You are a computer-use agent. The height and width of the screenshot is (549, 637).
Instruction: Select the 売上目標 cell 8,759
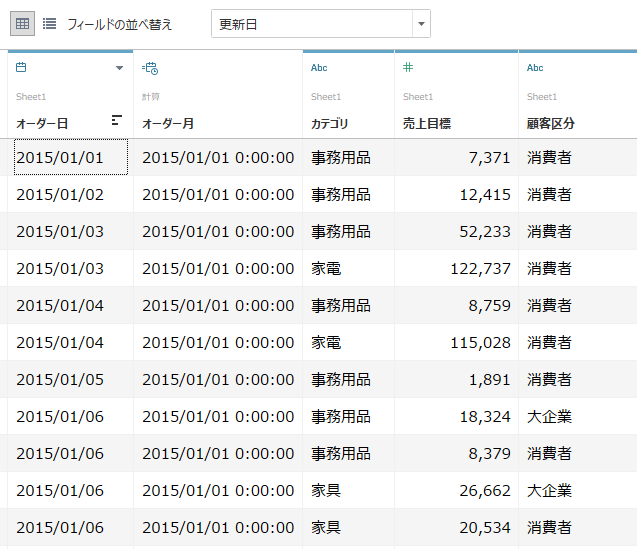[x=456, y=305]
